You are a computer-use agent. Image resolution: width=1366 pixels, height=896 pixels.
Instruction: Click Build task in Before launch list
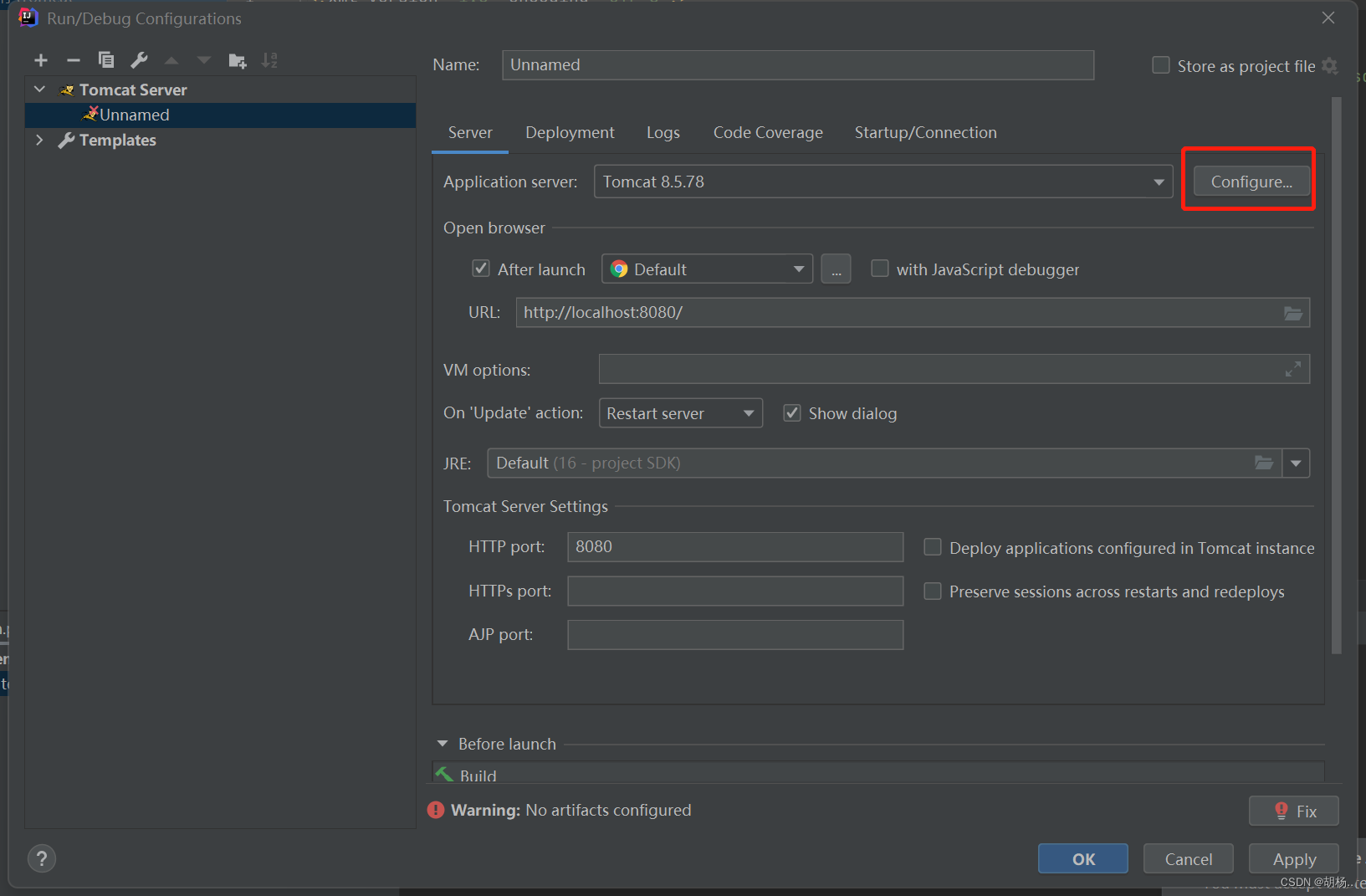(877, 775)
